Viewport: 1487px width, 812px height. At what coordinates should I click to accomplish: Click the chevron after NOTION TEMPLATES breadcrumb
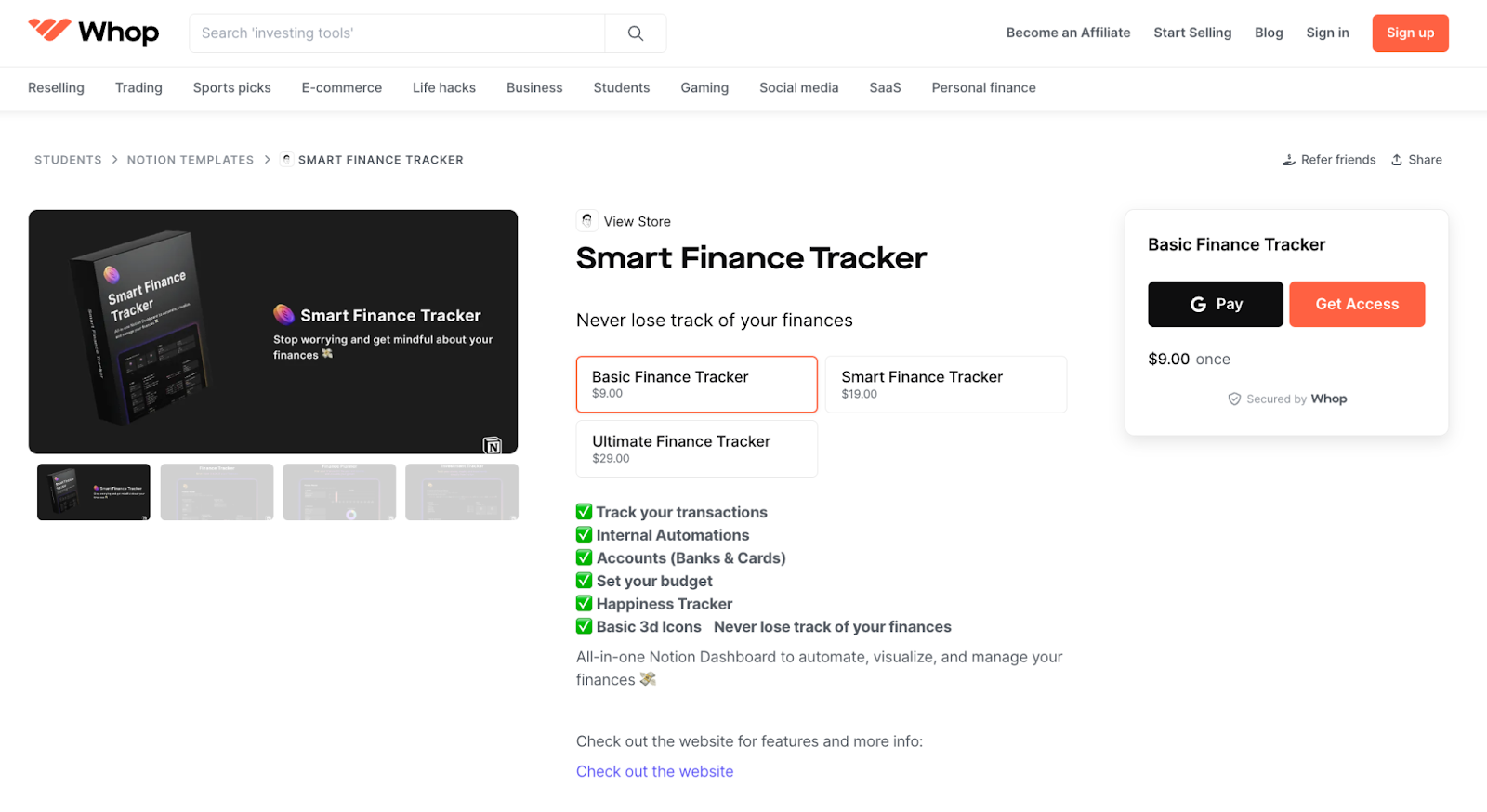(268, 160)
